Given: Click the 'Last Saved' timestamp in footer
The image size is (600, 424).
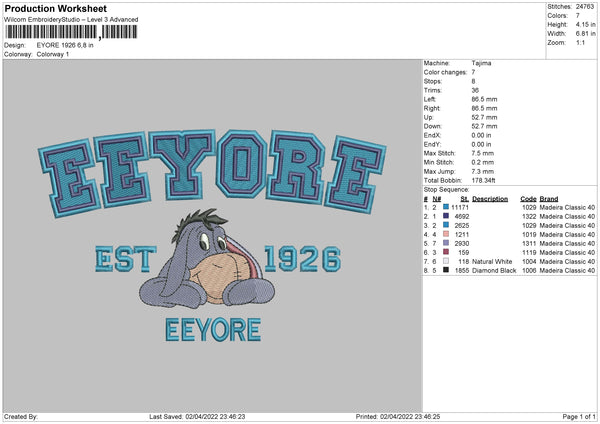Looking at the screenshot, I should click(197, 417).
